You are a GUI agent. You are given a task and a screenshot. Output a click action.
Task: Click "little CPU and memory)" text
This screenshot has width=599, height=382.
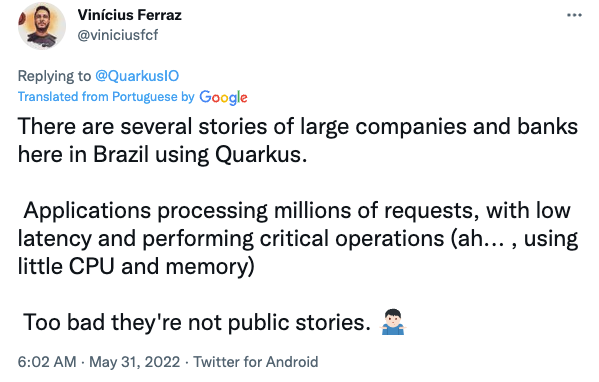coord(136,266)
